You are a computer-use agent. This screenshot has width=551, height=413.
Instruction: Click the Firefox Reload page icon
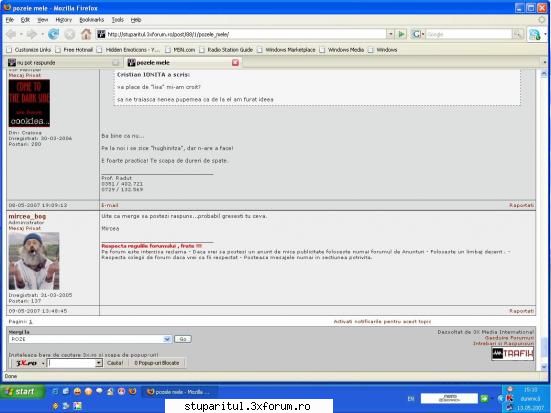(x=53, y=34)
